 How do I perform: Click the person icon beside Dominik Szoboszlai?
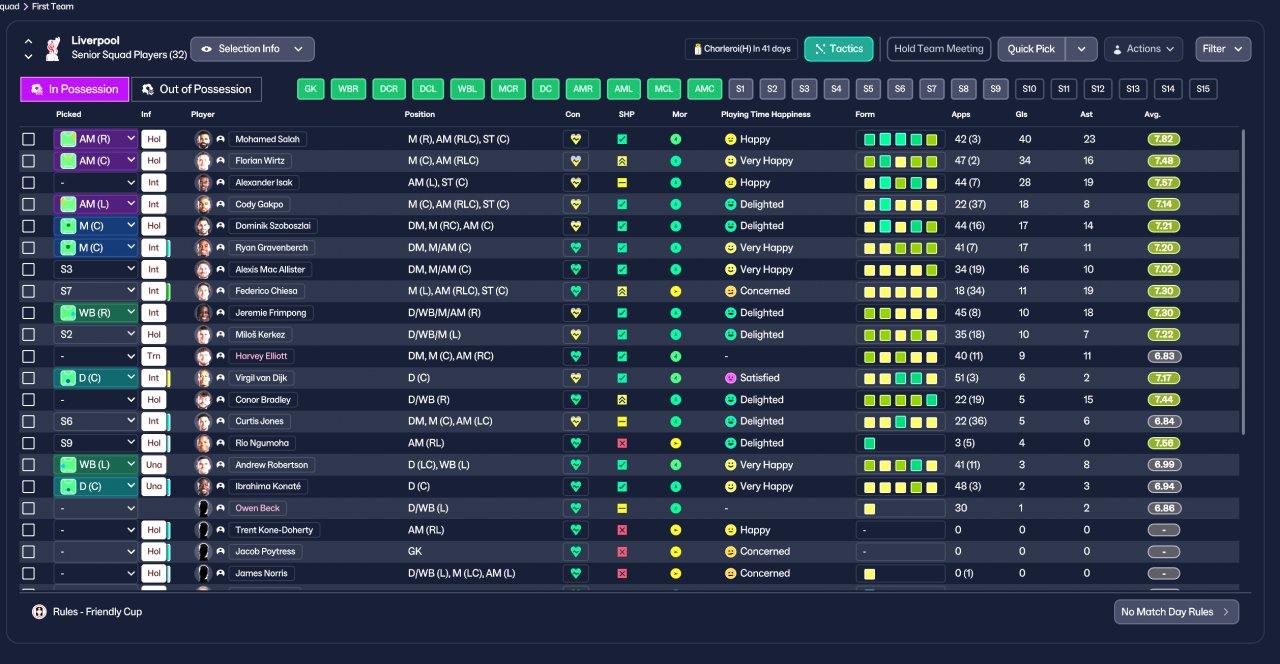pyautogui.click(x=220, y=226)
